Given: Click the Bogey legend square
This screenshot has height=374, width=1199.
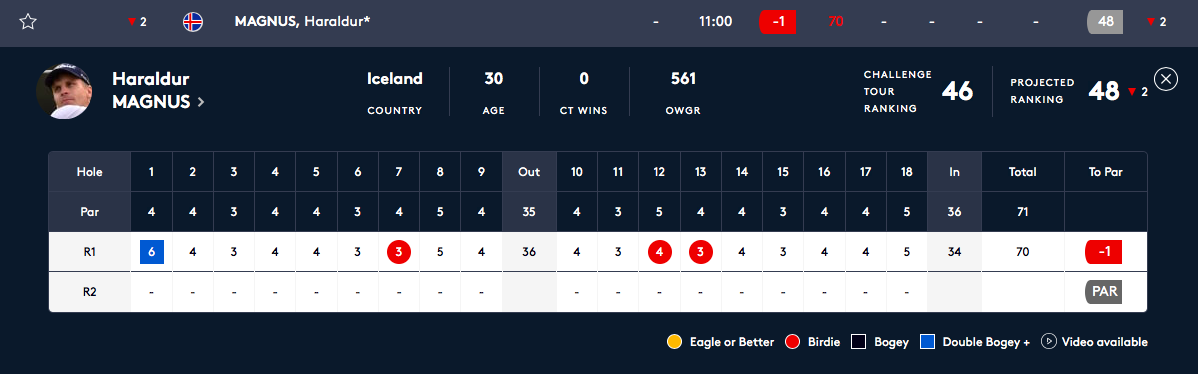Looking at the screenshot, I should [x=859, y=342].
